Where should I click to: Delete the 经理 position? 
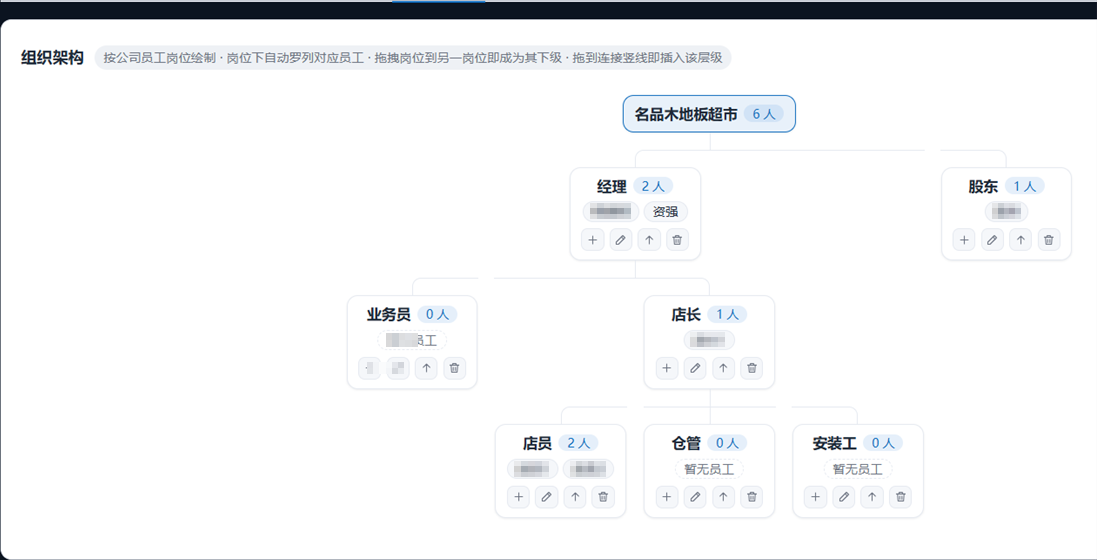677,240
